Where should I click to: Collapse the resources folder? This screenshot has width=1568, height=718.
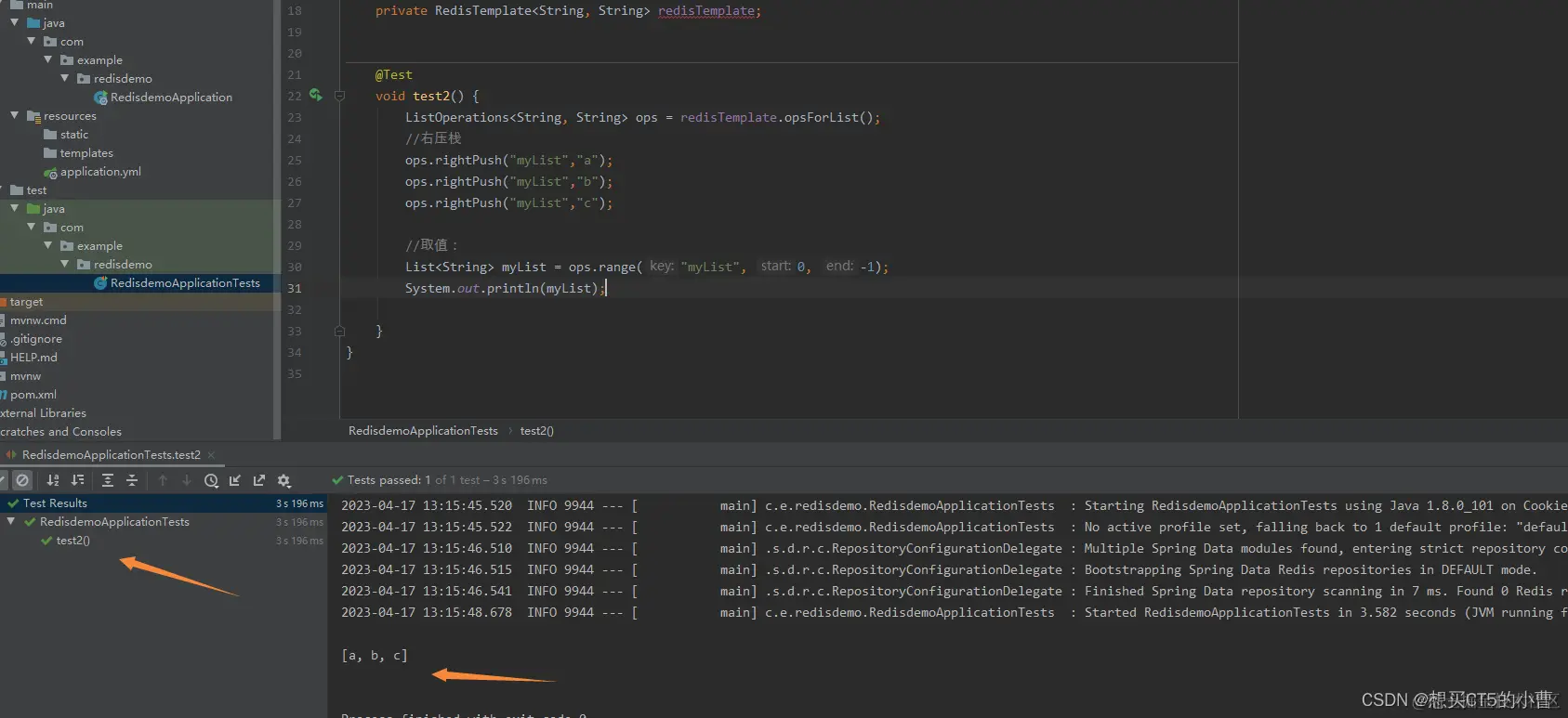click(x=15, y=115)
